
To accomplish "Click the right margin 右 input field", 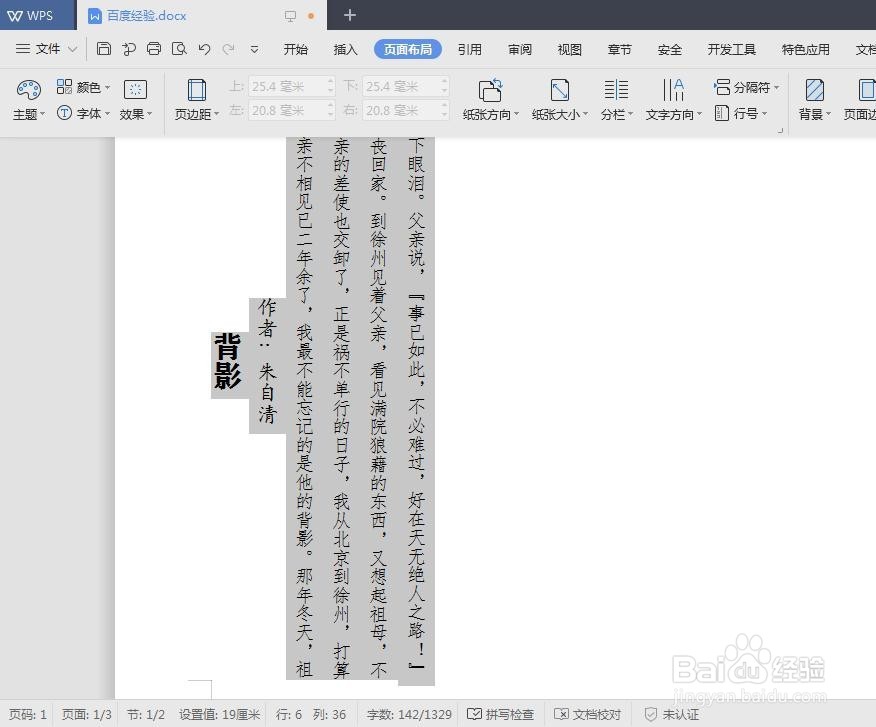I will tap(402, 111).
